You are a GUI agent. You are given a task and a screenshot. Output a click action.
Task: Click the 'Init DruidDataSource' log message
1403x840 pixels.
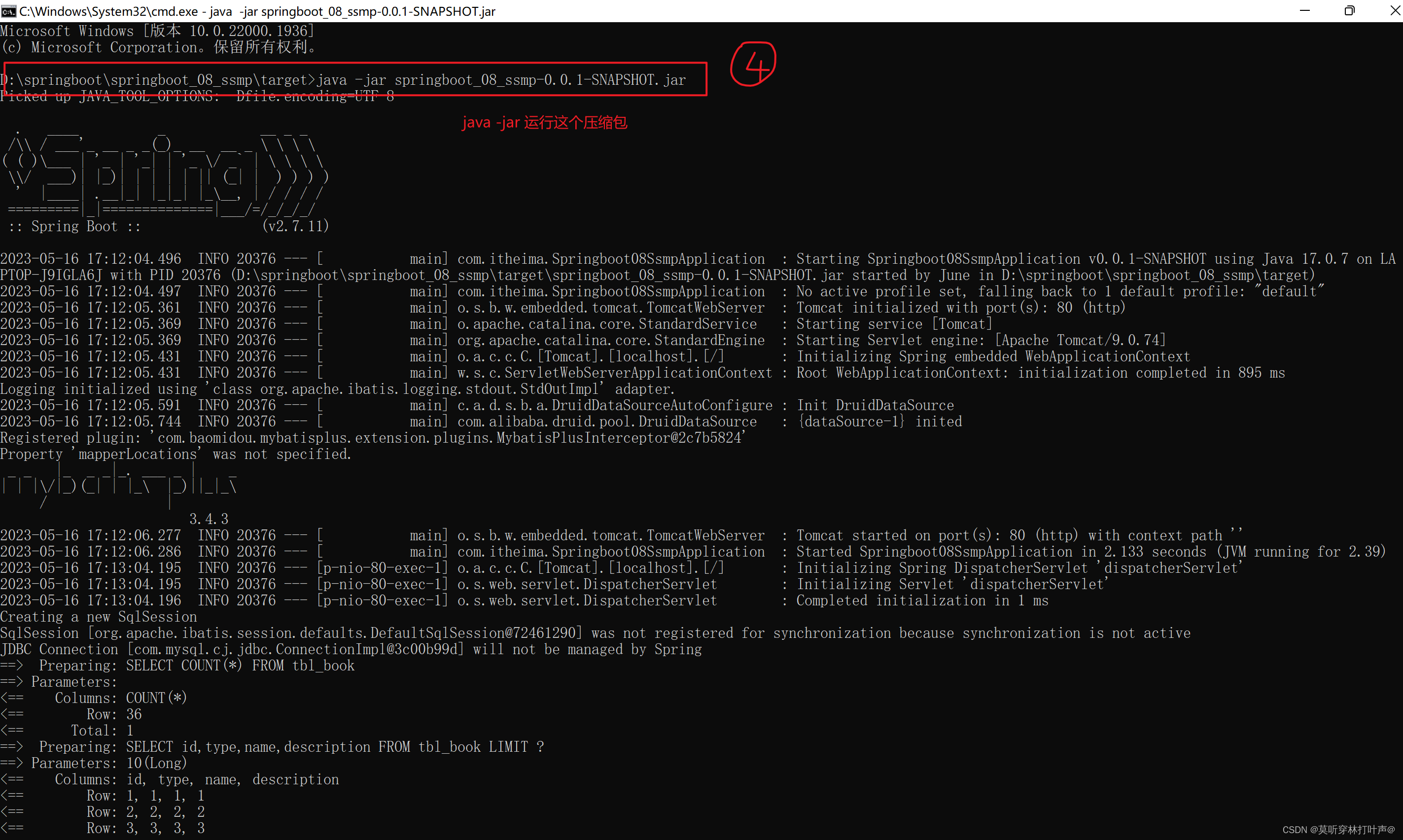875,405
